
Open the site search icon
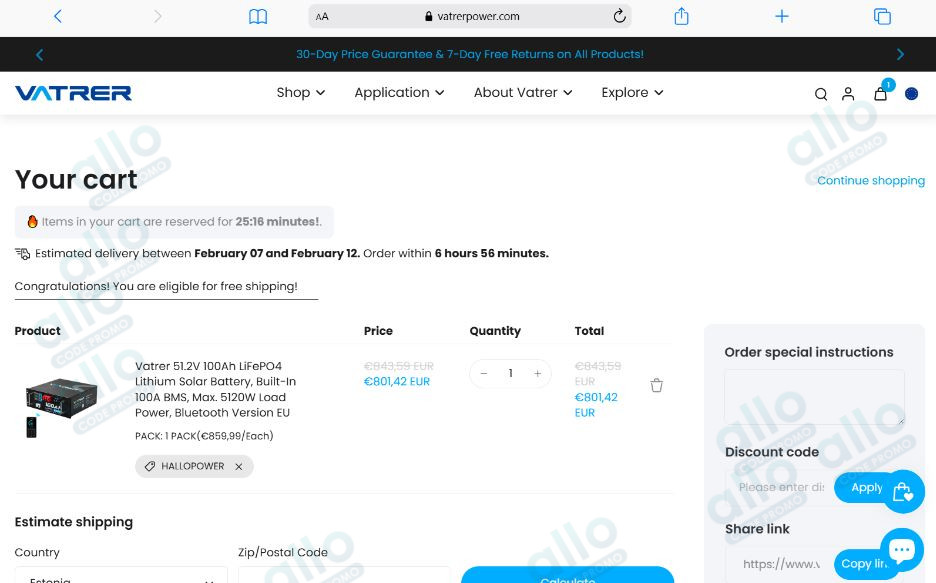pos(821,94)
